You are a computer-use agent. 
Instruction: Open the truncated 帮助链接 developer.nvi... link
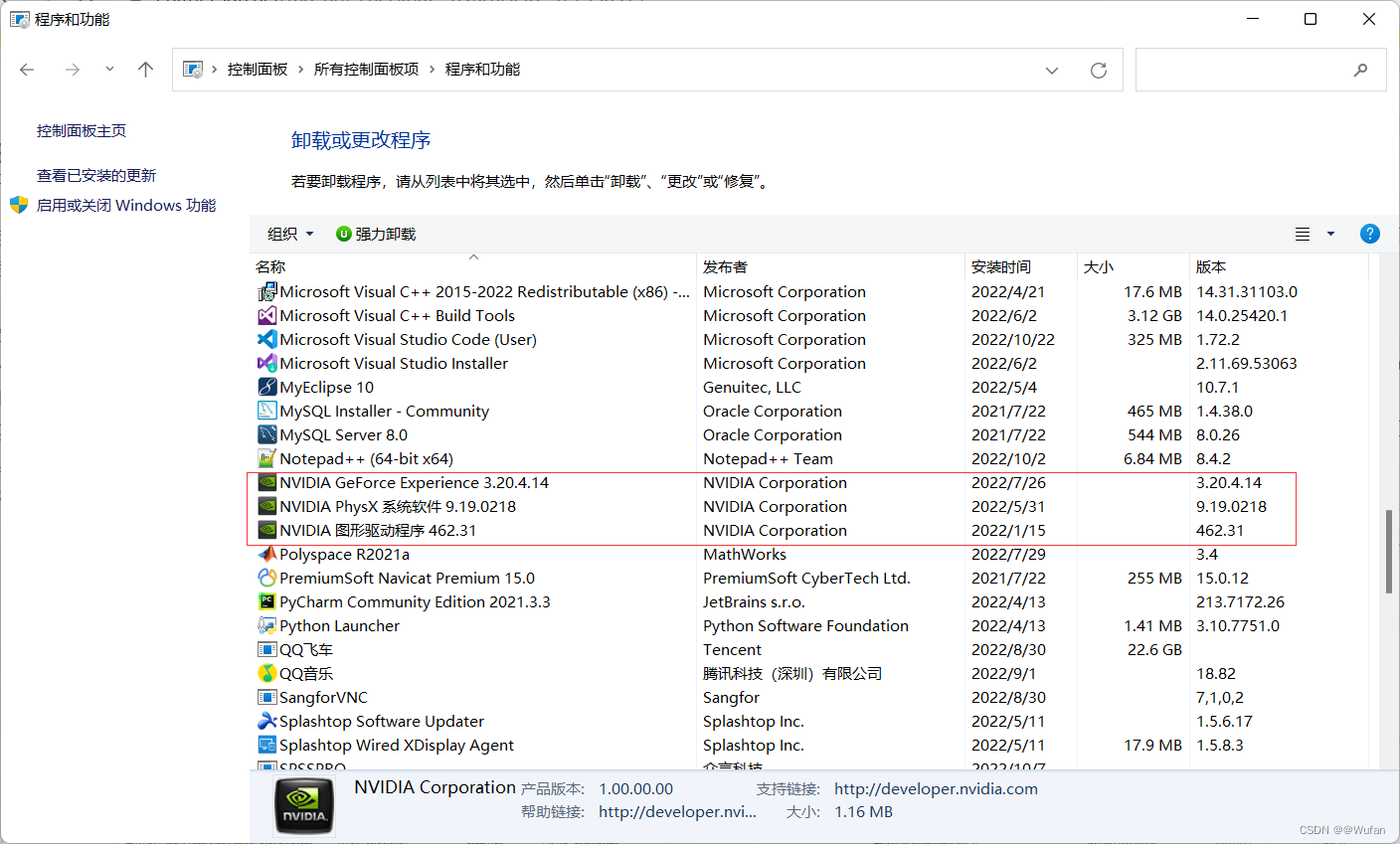point(677,811)
